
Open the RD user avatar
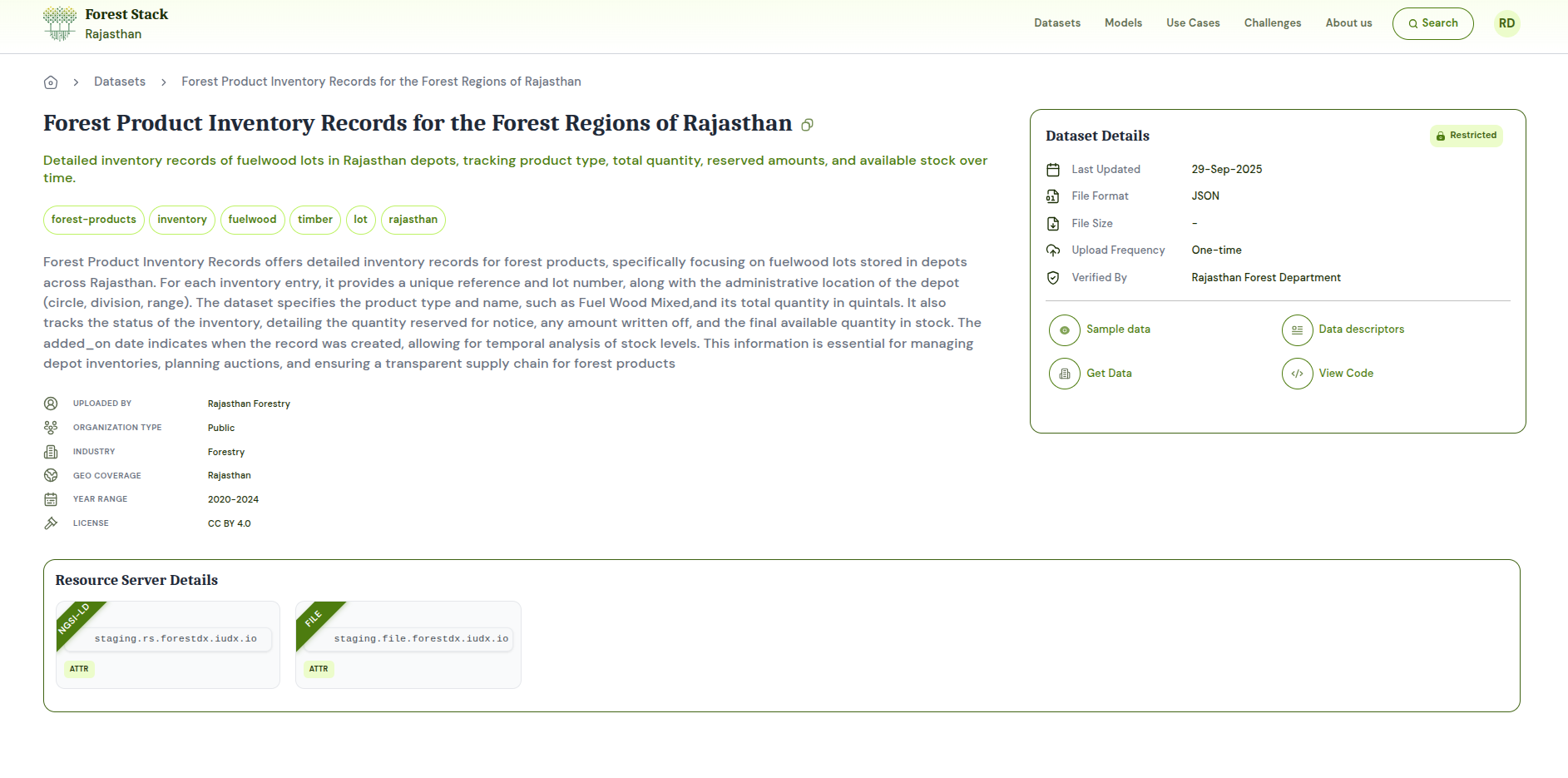point(1506,23)
